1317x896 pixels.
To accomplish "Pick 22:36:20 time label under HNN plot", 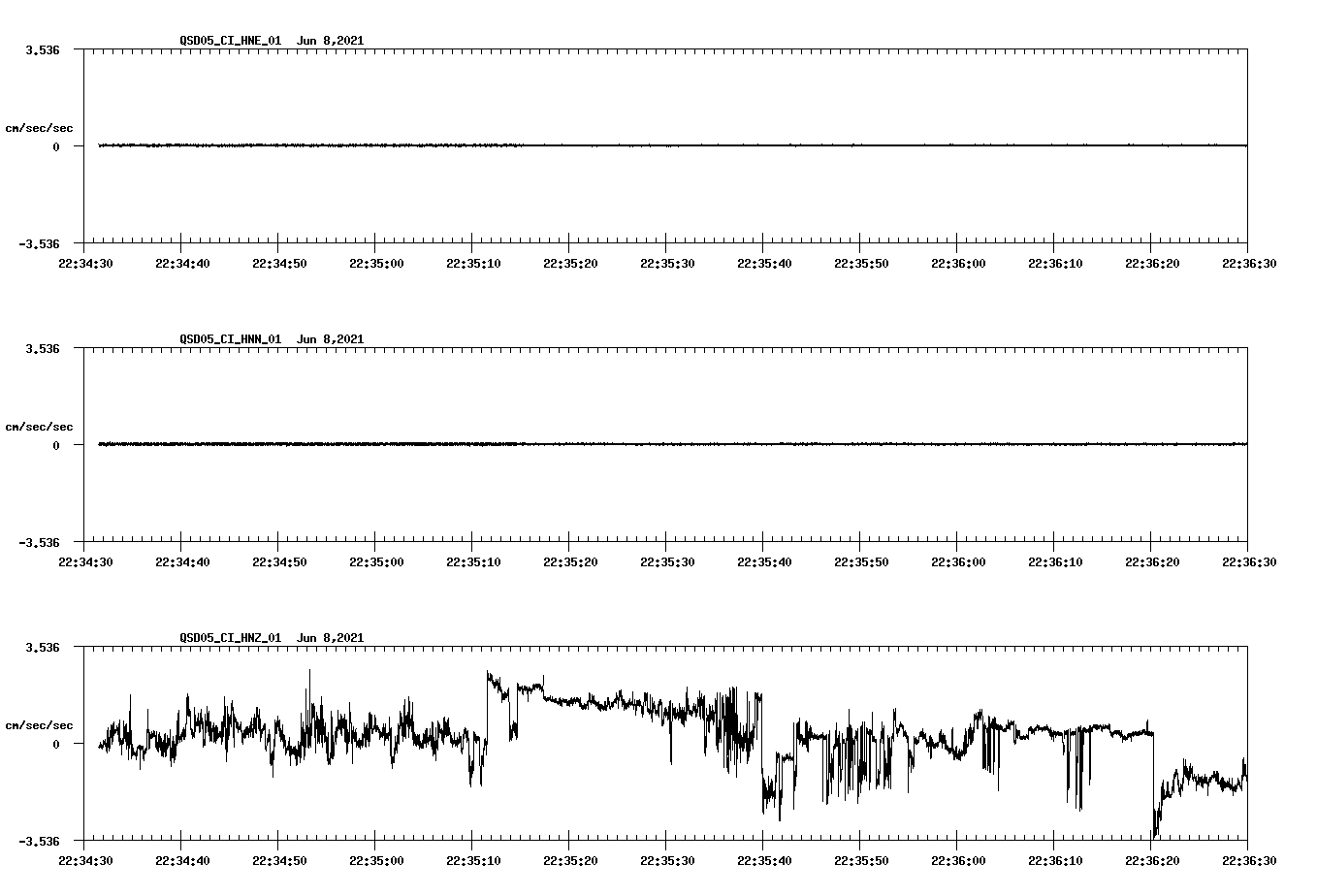I will click(x=1152, y=562).
